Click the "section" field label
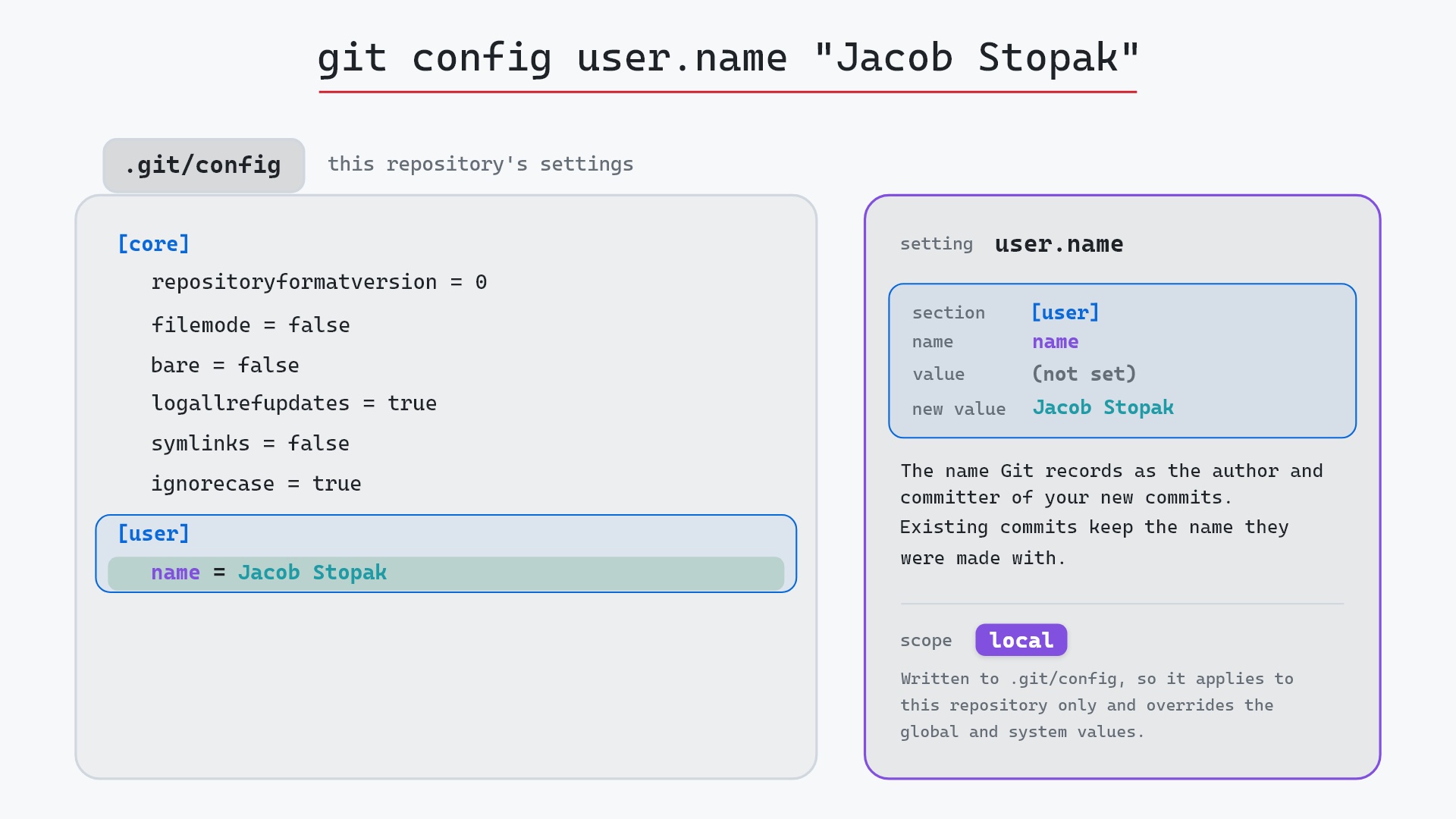The image size is (1456, 819). [949, 313]
